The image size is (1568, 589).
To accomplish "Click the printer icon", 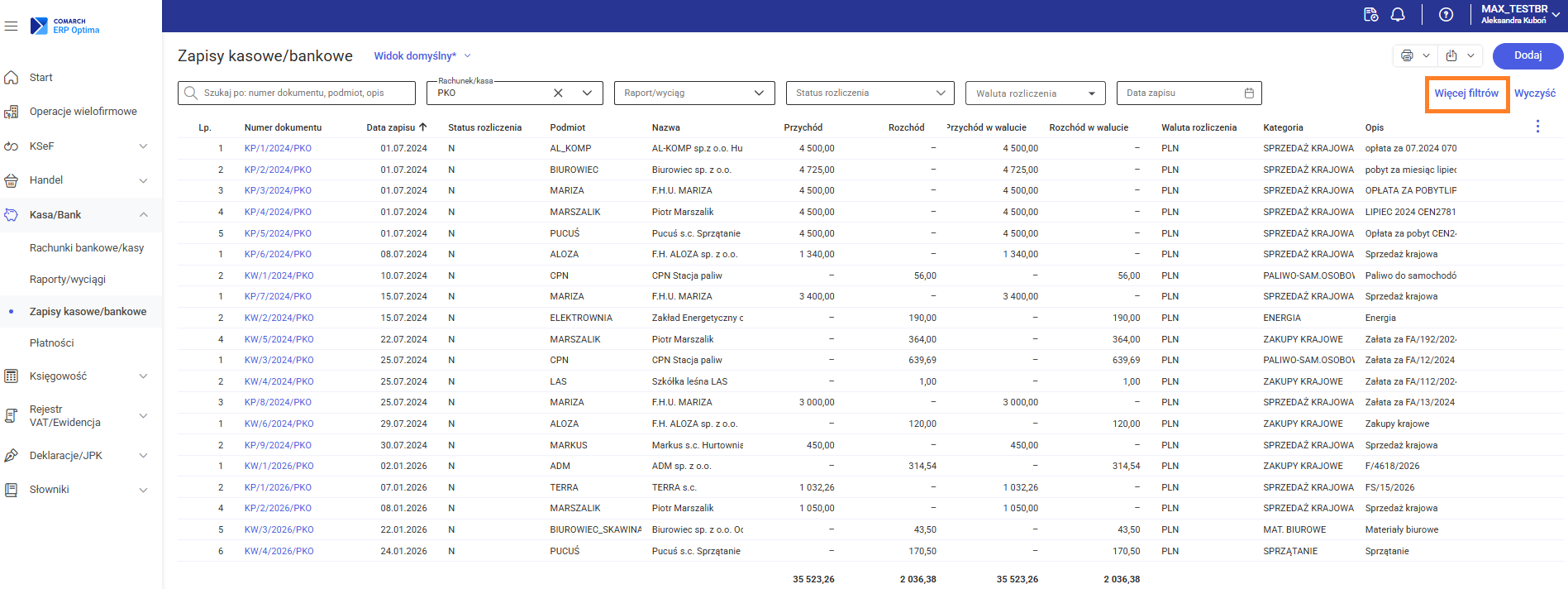I will point(1407,56).
